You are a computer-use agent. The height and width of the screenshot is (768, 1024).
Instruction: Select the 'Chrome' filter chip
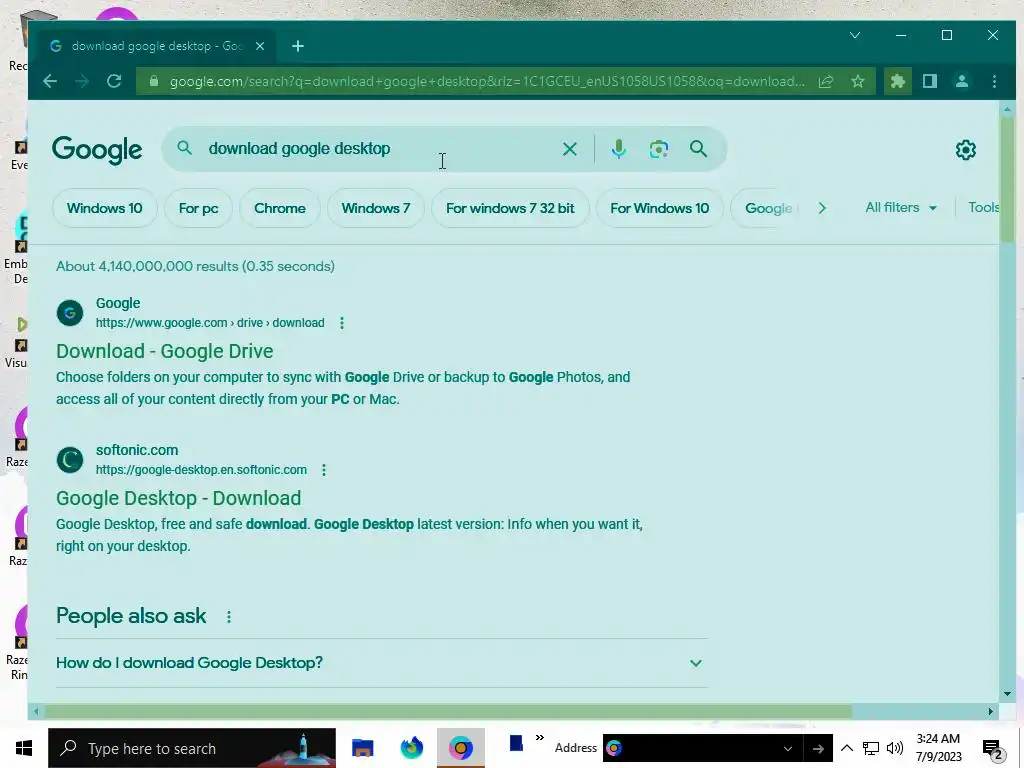coord(280,208)
